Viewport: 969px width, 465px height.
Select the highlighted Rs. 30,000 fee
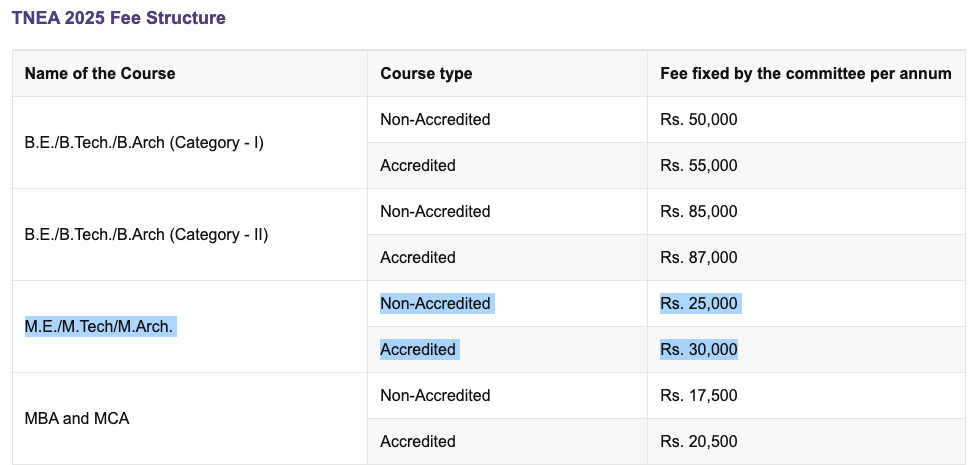pos(698,349)
